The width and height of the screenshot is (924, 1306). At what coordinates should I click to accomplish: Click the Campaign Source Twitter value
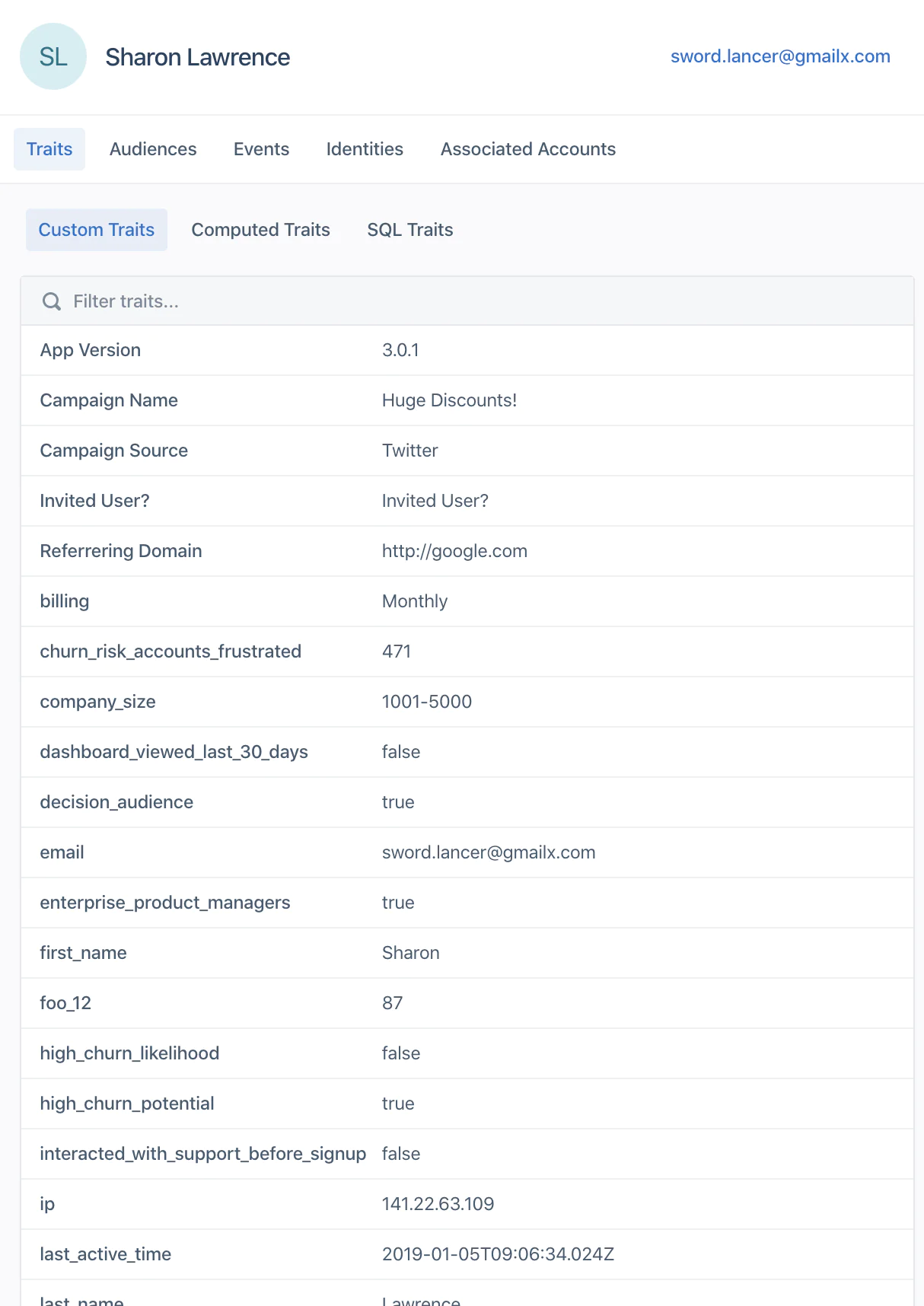tap(409, 451)
